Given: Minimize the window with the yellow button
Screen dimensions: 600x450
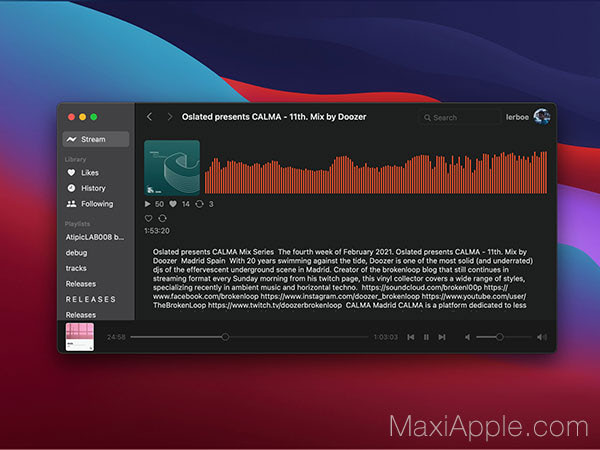Looking at the screenshot, I should point(82,117).
